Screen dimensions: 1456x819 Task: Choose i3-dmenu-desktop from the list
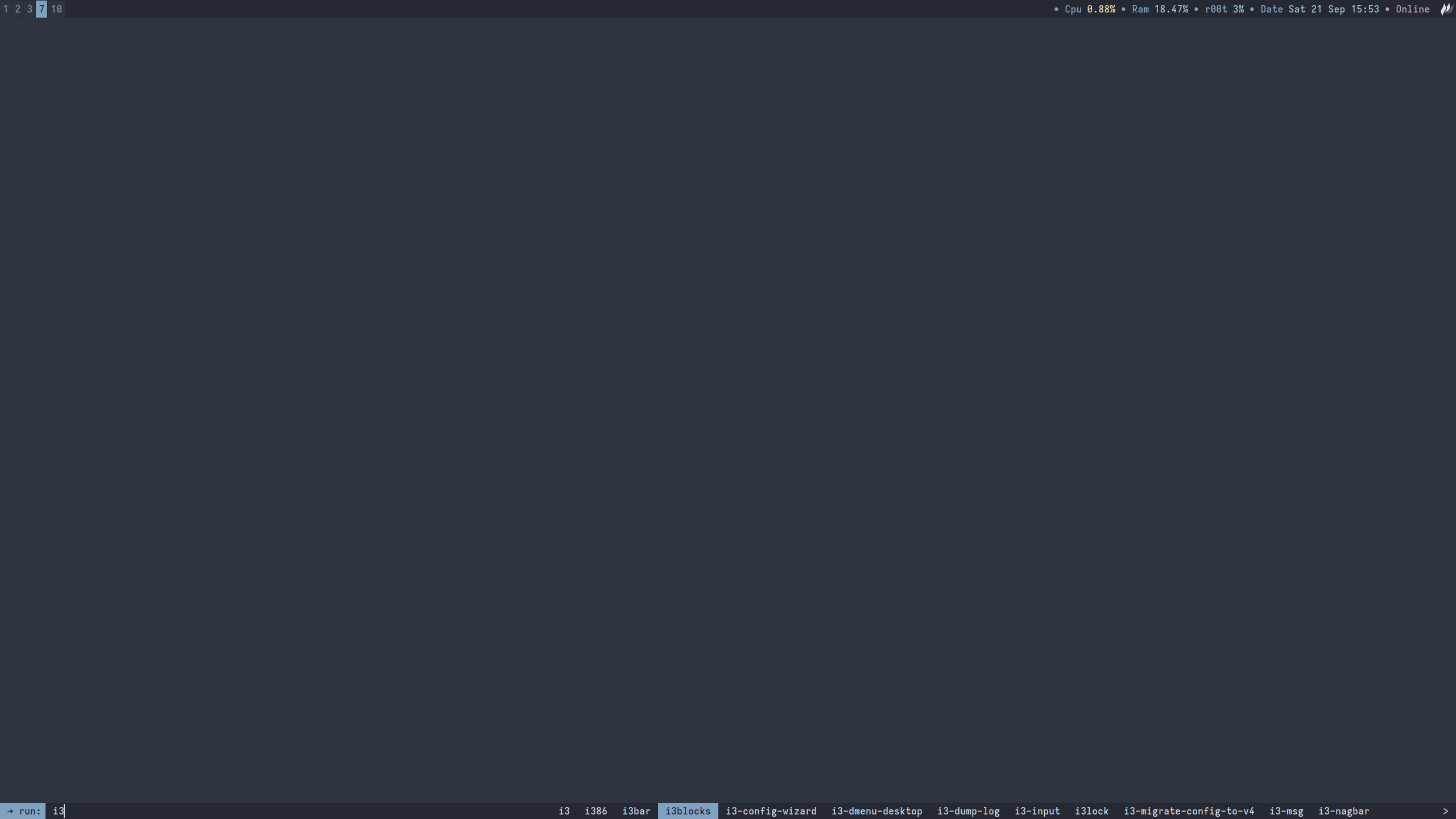(877, 811)
